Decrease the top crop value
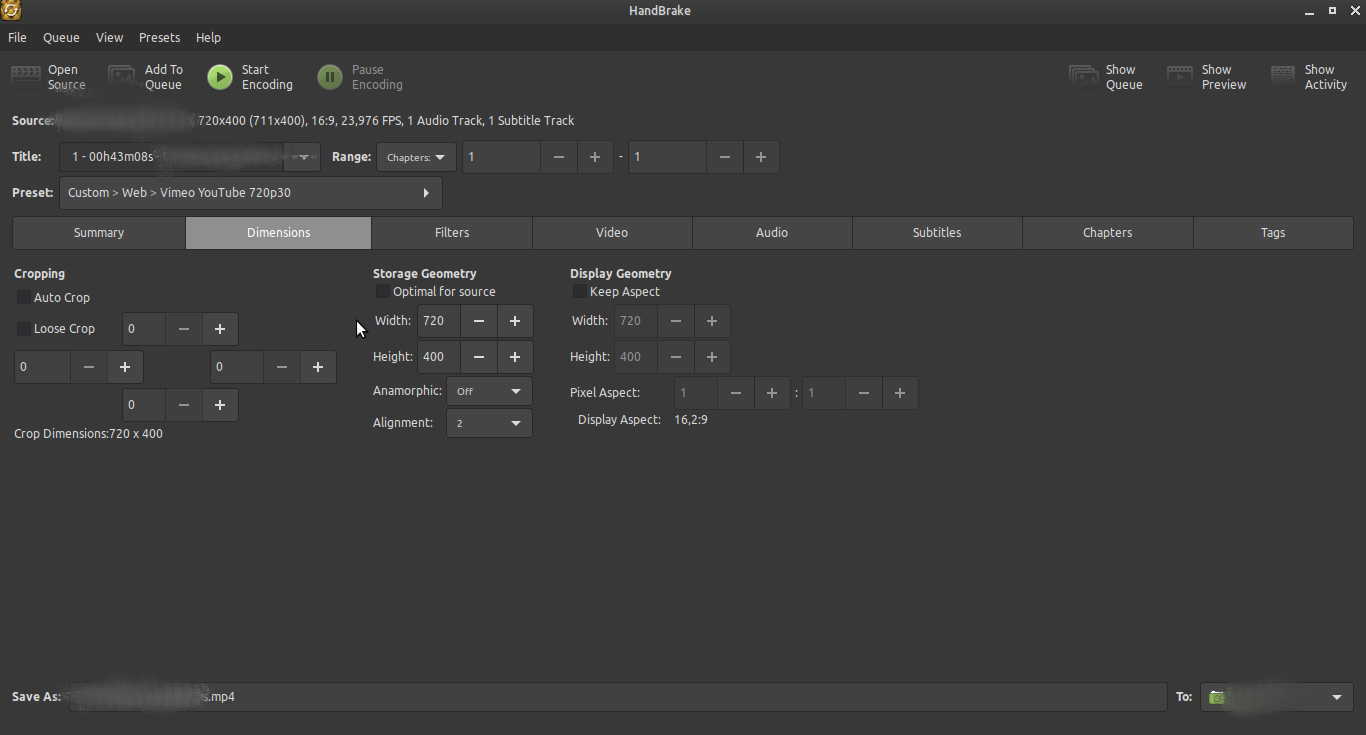This screenshot has height=735, width=1366. point(184,329)
